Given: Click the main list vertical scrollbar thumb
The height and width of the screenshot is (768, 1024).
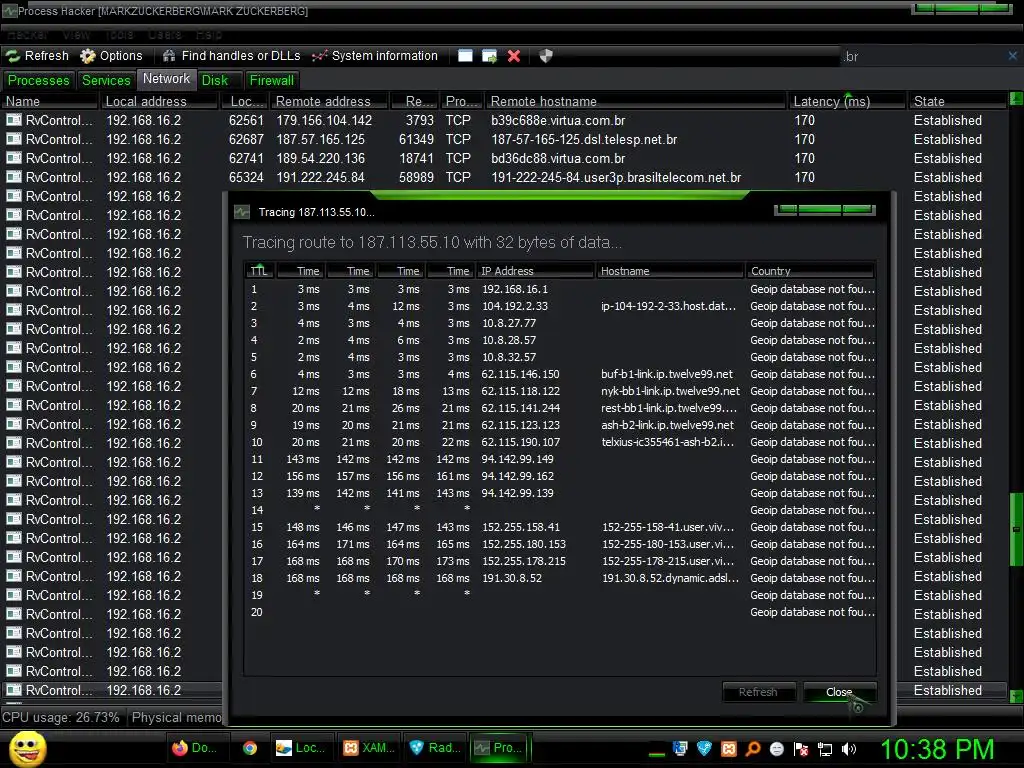Looking at the screenshot, I should tap(1016, 528).
